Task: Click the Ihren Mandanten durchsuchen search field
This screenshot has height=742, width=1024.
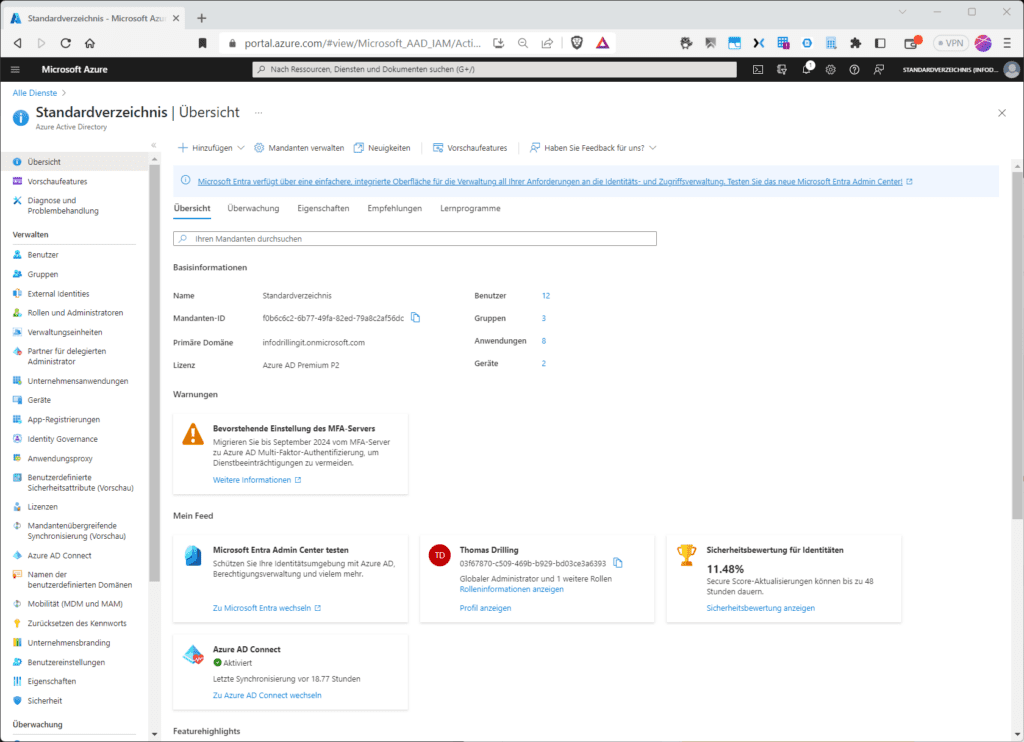Action: pyautogui.click(x=415, y=239)
